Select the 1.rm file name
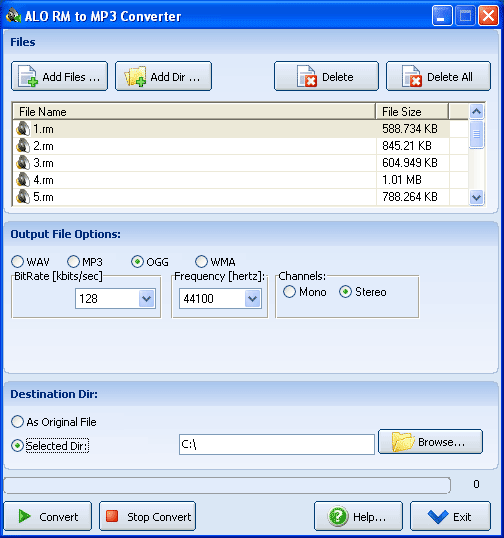This screenshot has height=538, width=504. (43, 129)
